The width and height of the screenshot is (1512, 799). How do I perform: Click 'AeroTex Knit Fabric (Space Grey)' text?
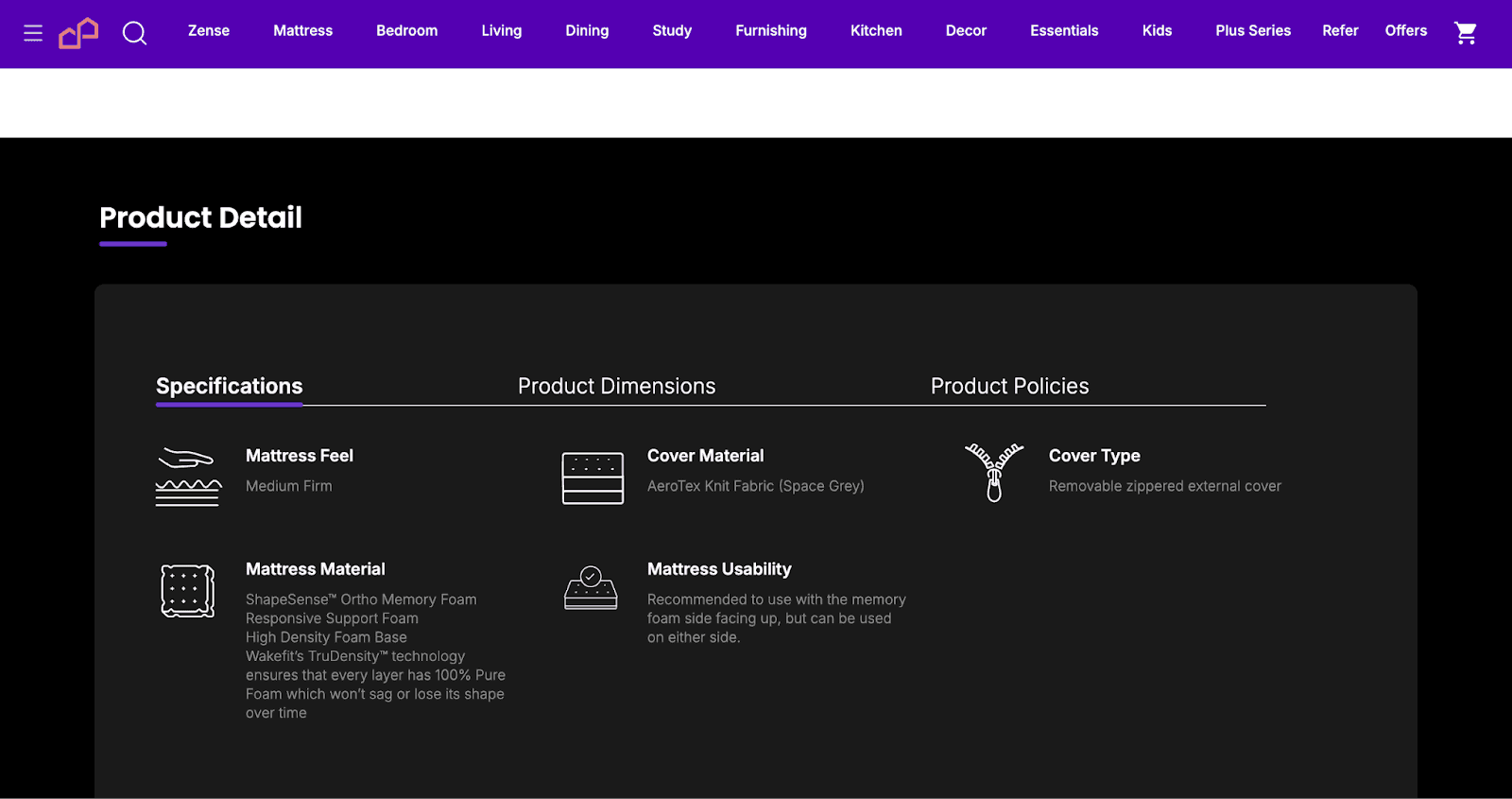pyautogui.click(x=756, y=486)
